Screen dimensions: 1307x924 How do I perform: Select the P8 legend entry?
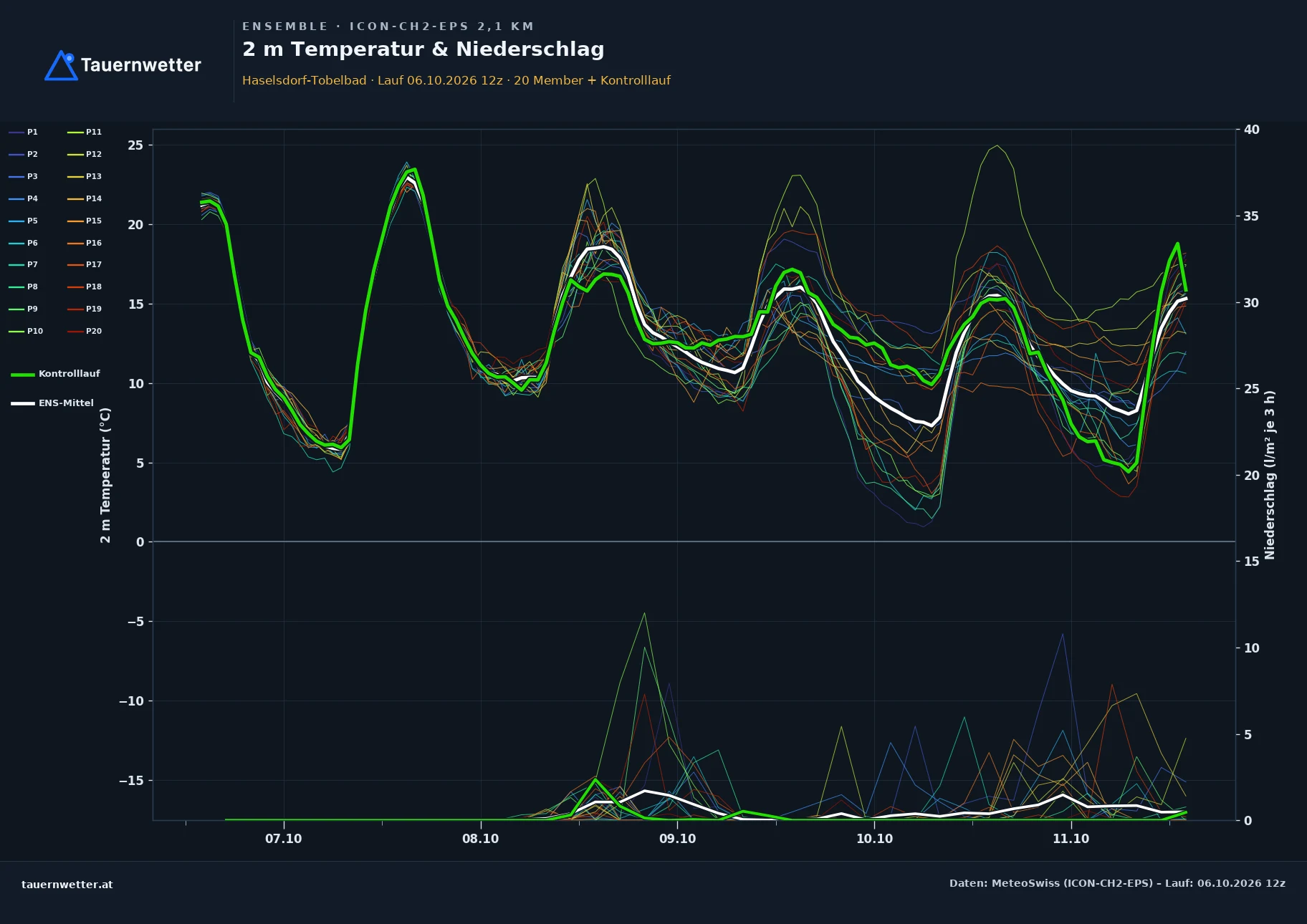[x=24, y=287]
